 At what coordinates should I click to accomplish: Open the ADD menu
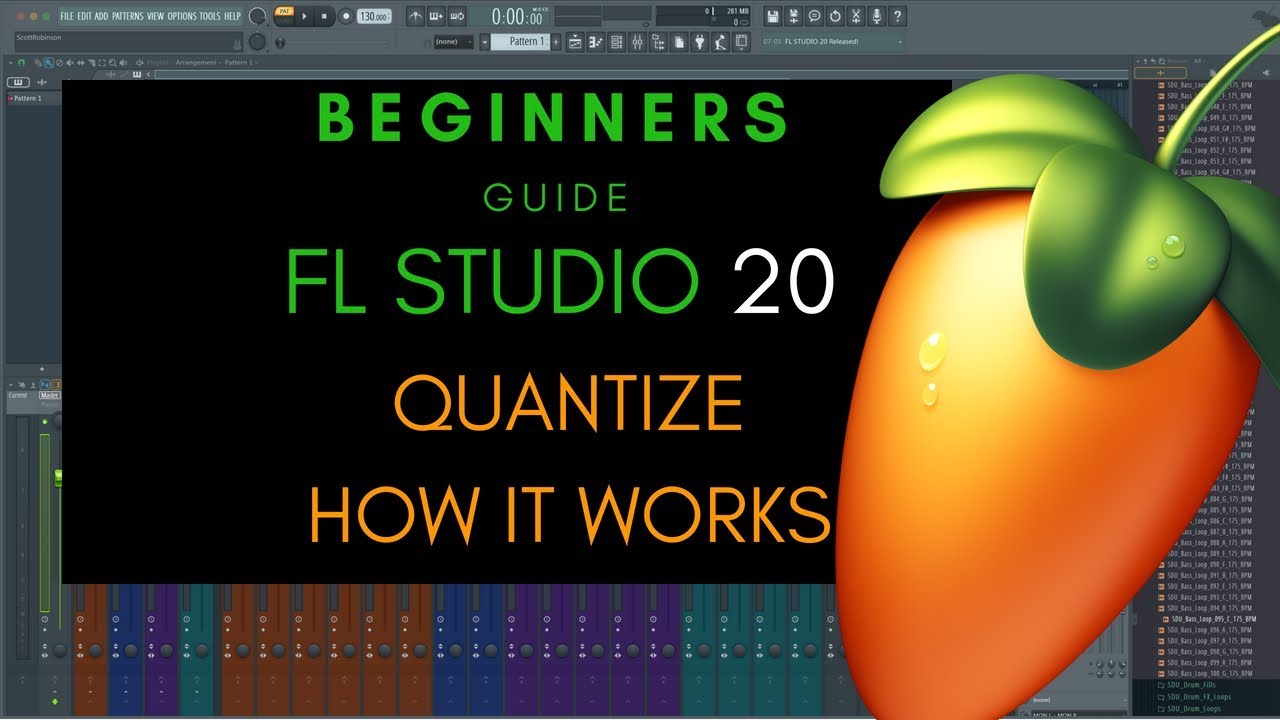101,16
